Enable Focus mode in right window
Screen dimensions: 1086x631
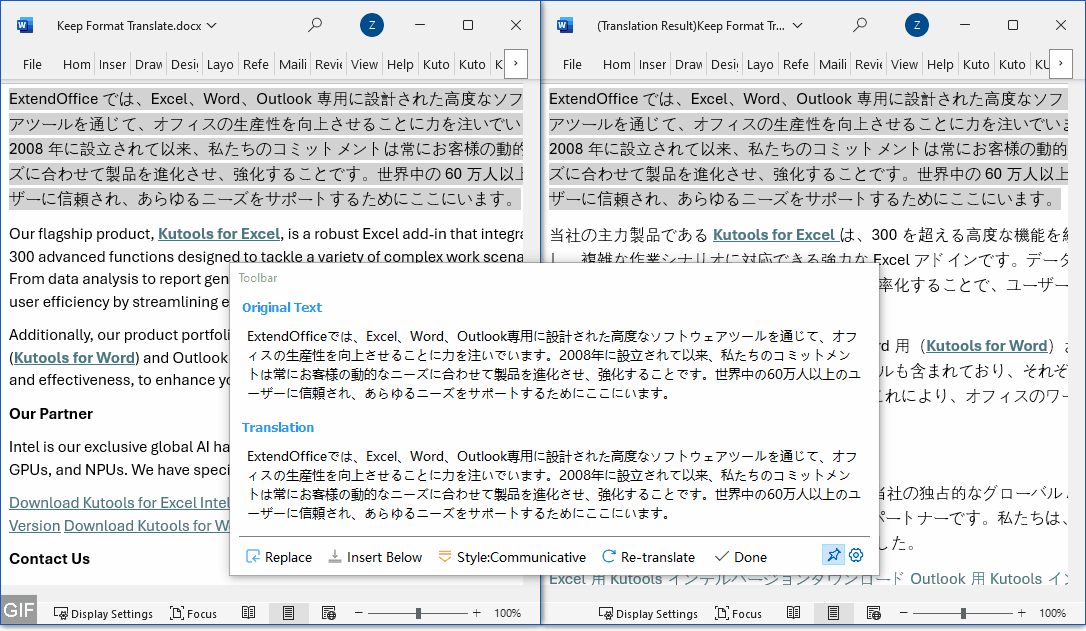(x=738, y=614)
